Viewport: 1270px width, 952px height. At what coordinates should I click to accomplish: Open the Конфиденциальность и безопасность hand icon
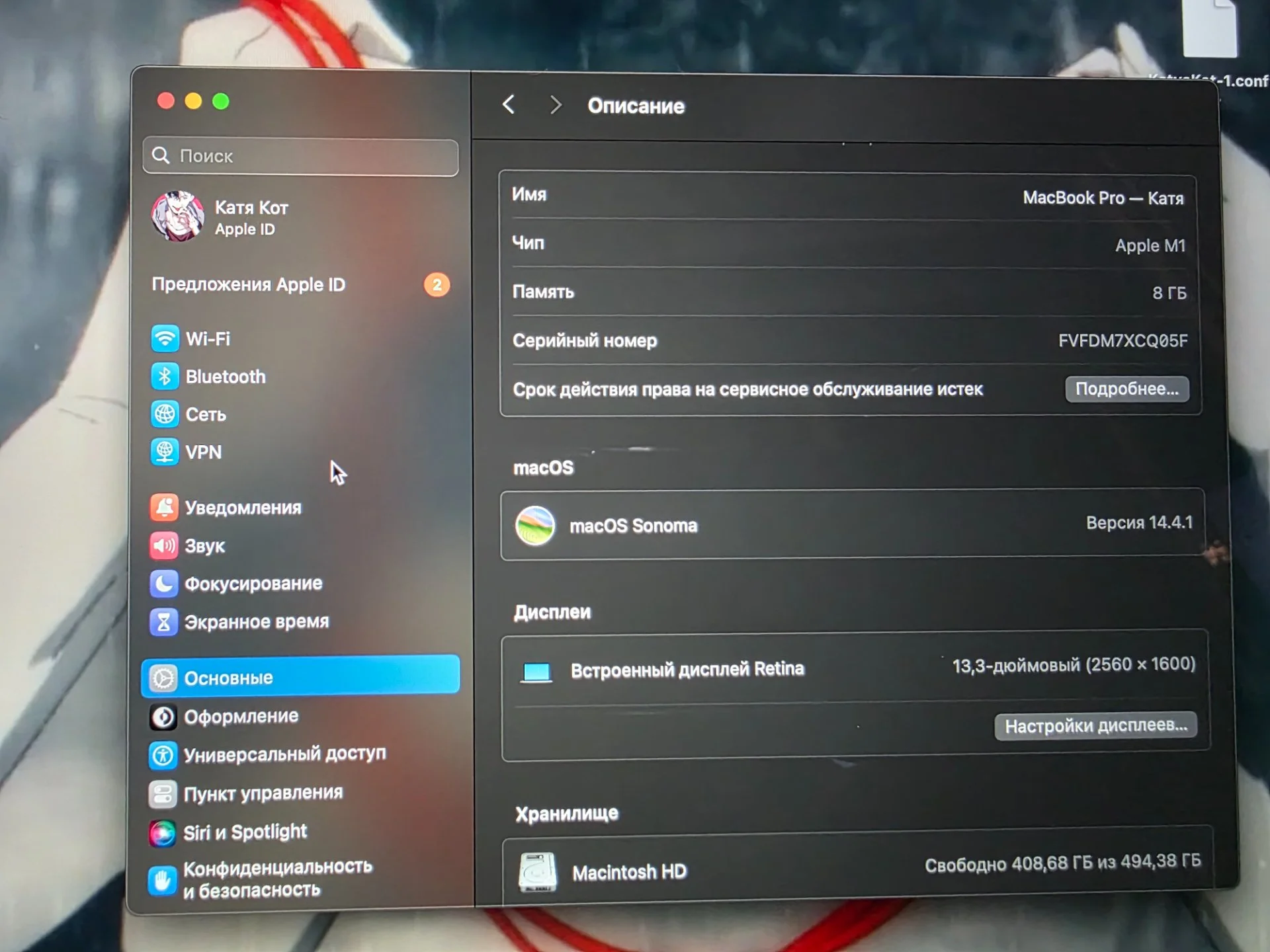(162, 880)
